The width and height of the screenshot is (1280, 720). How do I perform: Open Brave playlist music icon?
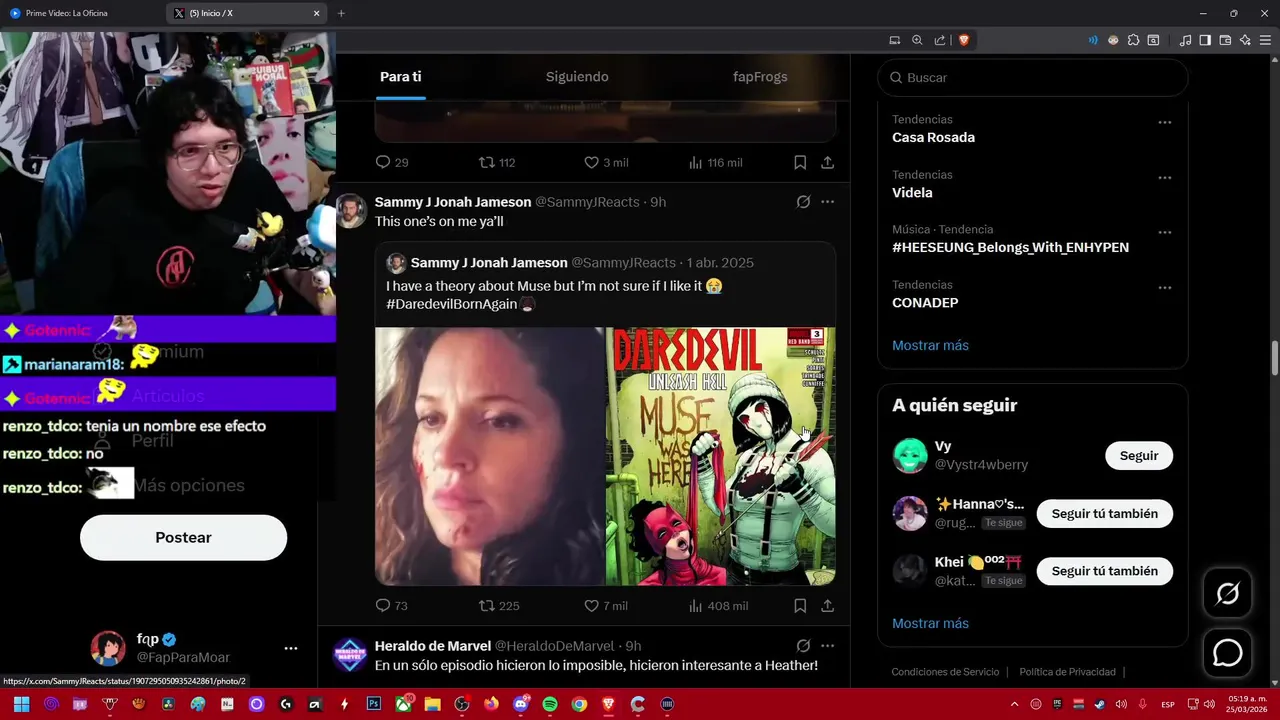click(1185, 40)
